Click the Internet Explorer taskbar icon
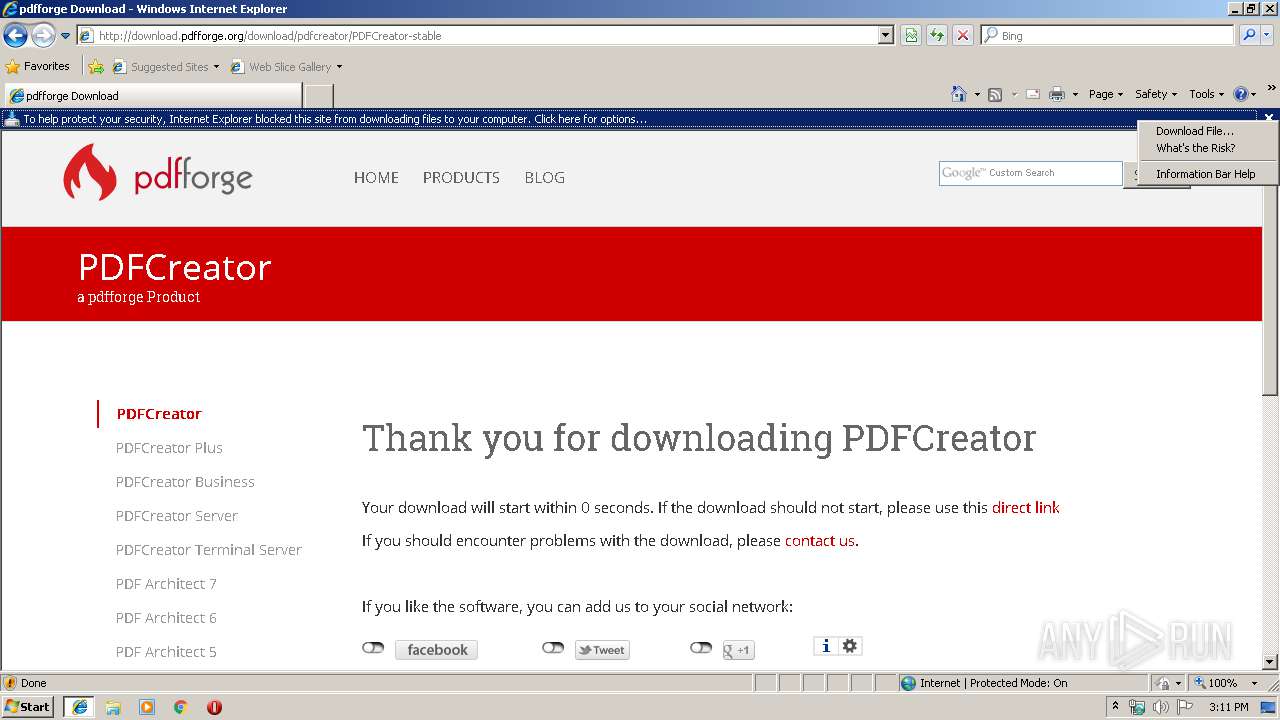This screenshot has height=720, width=1280. click(x=79, y=707)
